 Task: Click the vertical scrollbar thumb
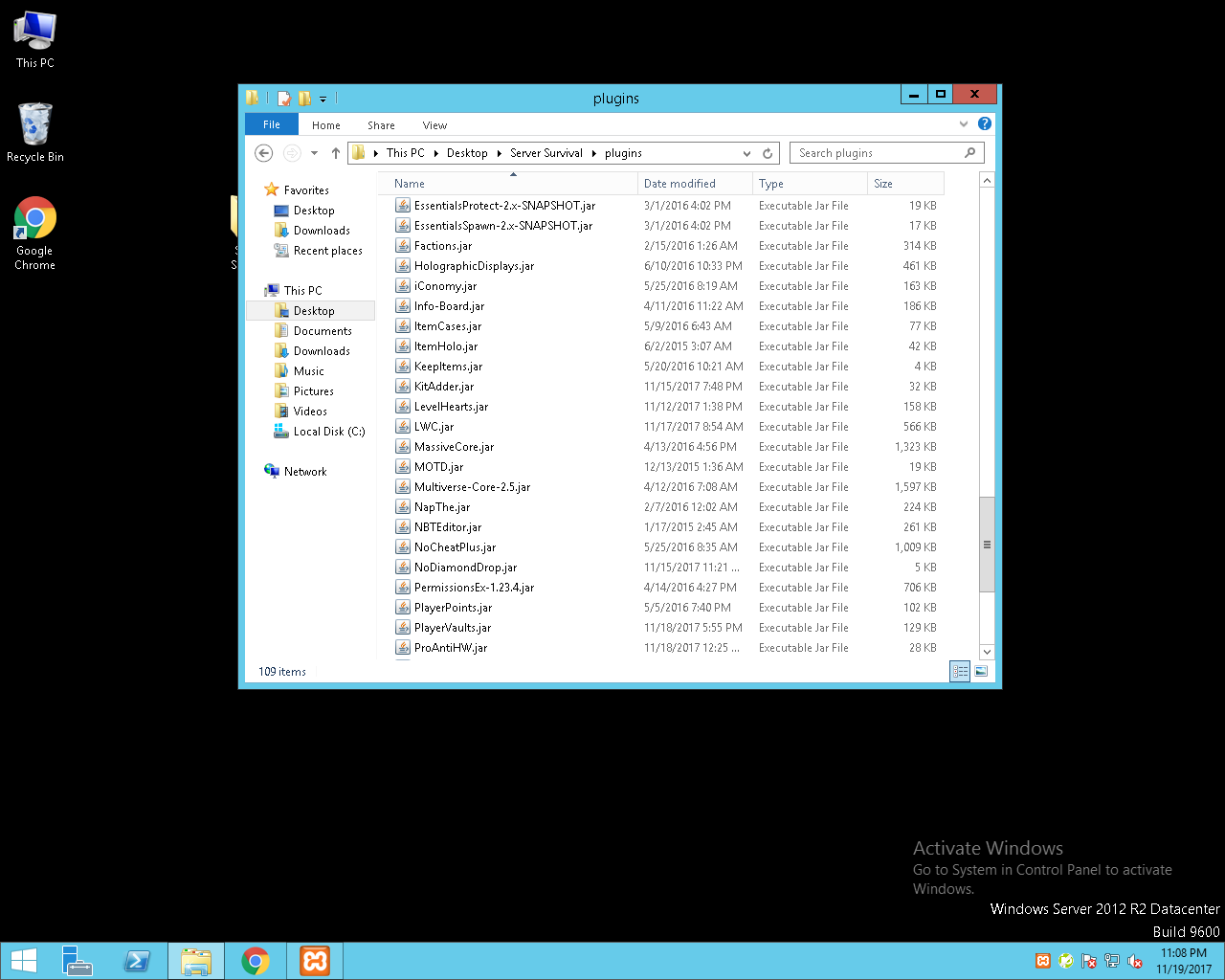(x=987, y=544)
